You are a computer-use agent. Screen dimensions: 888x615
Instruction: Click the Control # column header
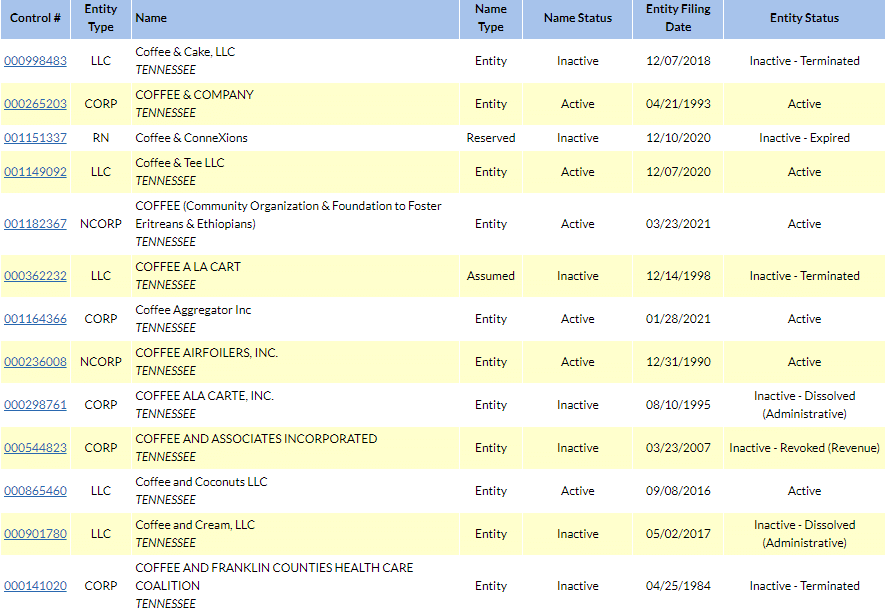[35, 18]
